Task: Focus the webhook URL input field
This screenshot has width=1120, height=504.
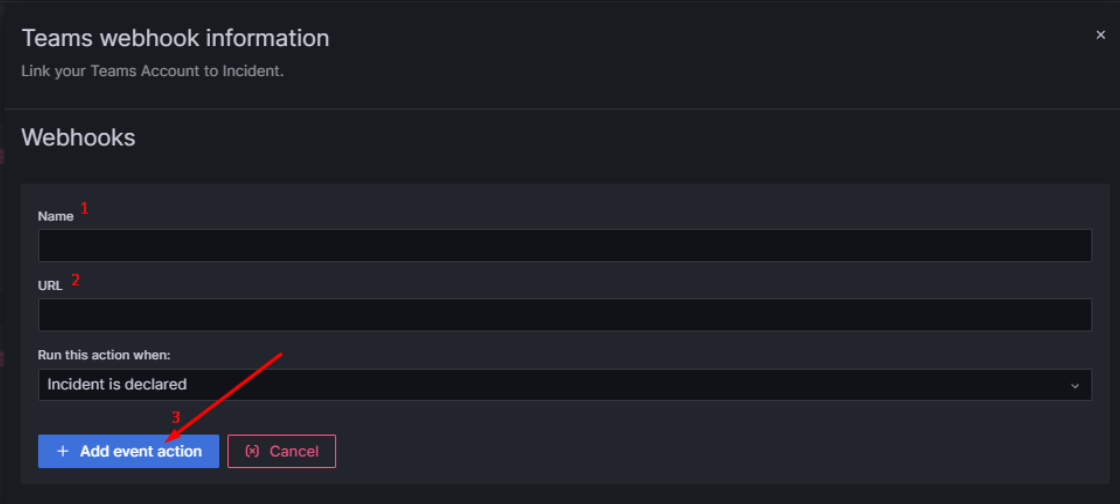Action: (x=564, y=315)
